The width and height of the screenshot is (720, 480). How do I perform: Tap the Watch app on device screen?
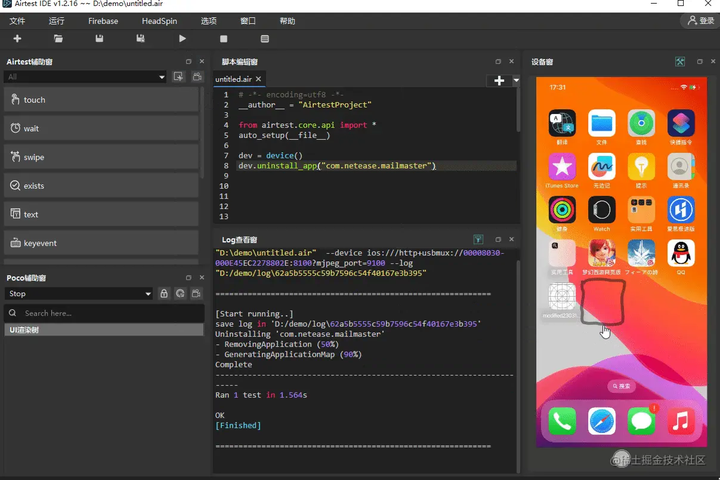(x=602, y=210)
